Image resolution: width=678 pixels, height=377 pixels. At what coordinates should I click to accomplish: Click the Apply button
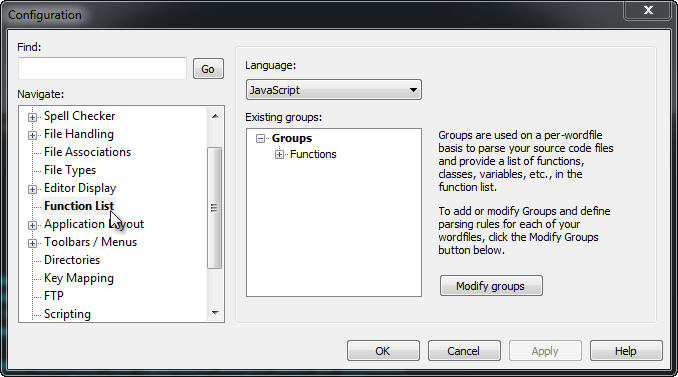[x=545, y=351]
